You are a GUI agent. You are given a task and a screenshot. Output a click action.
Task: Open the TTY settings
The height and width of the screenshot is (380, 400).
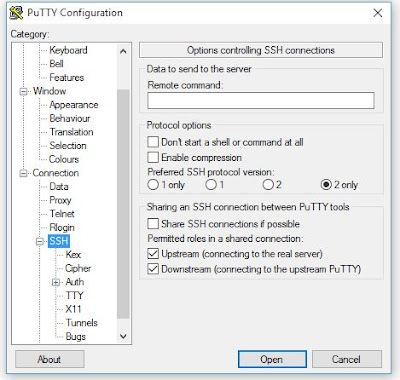(x=74, y=296)
